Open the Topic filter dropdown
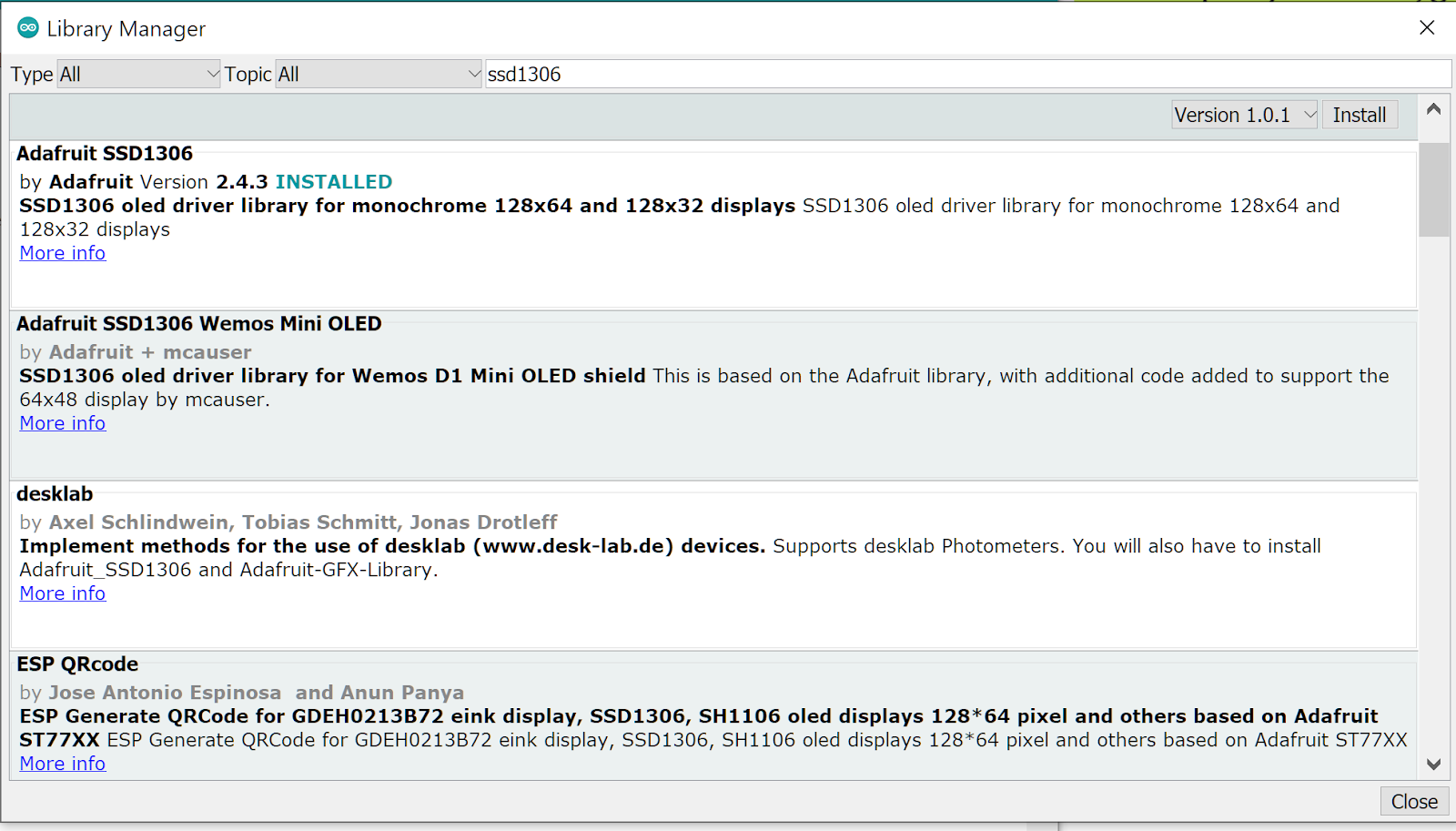Screen dimensions: 1456x831 pyautogui.click(x=379, y=75)
